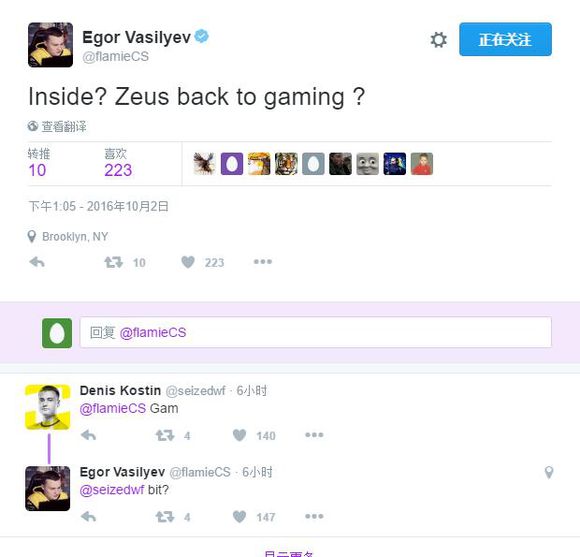Image resolution: width=580 pixels, height=557 pixels.
Task: Open the tiger avatar in likers row
Action: (x=286, y=163)
